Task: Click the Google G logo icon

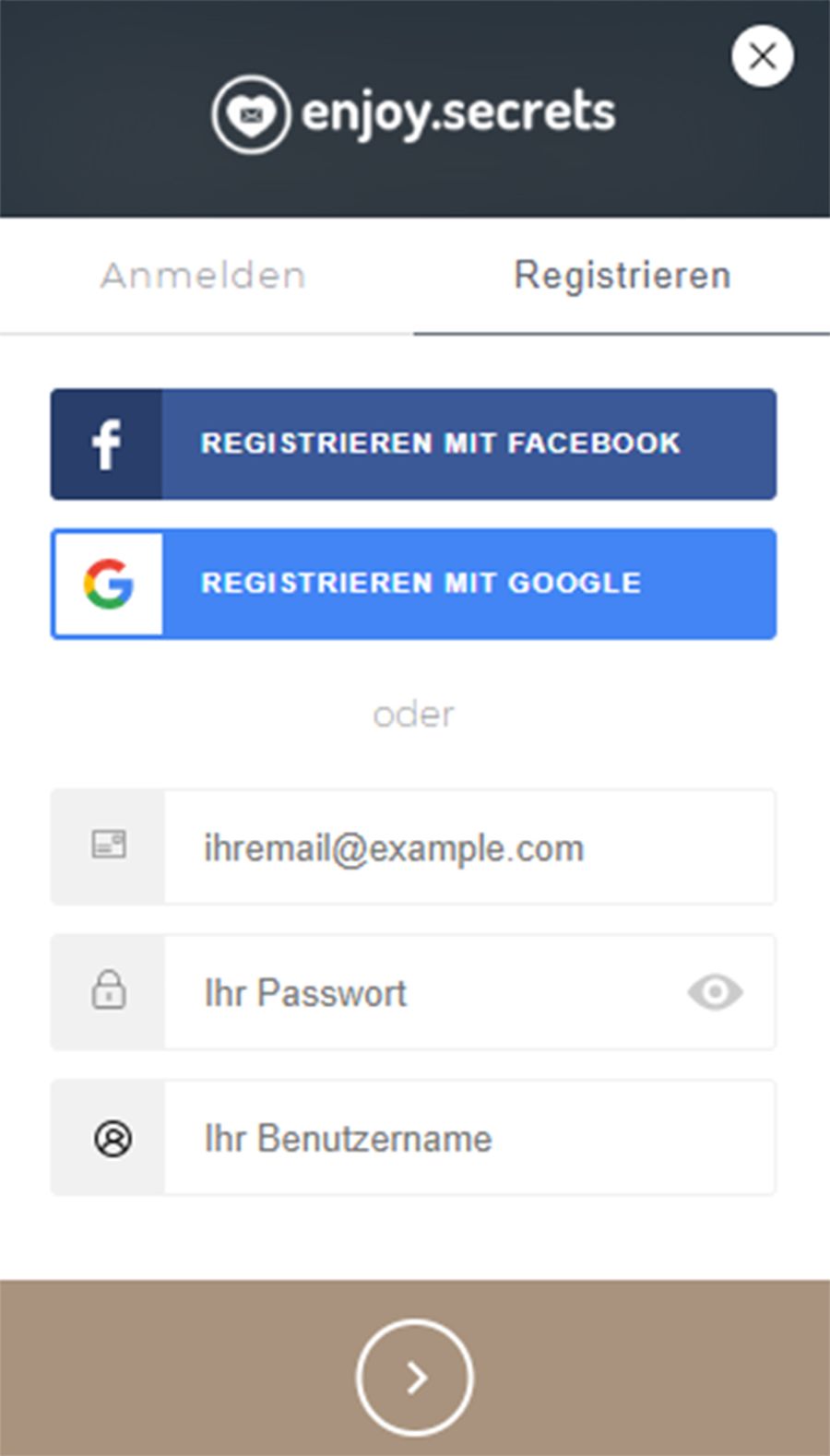Action: point(109,584)
